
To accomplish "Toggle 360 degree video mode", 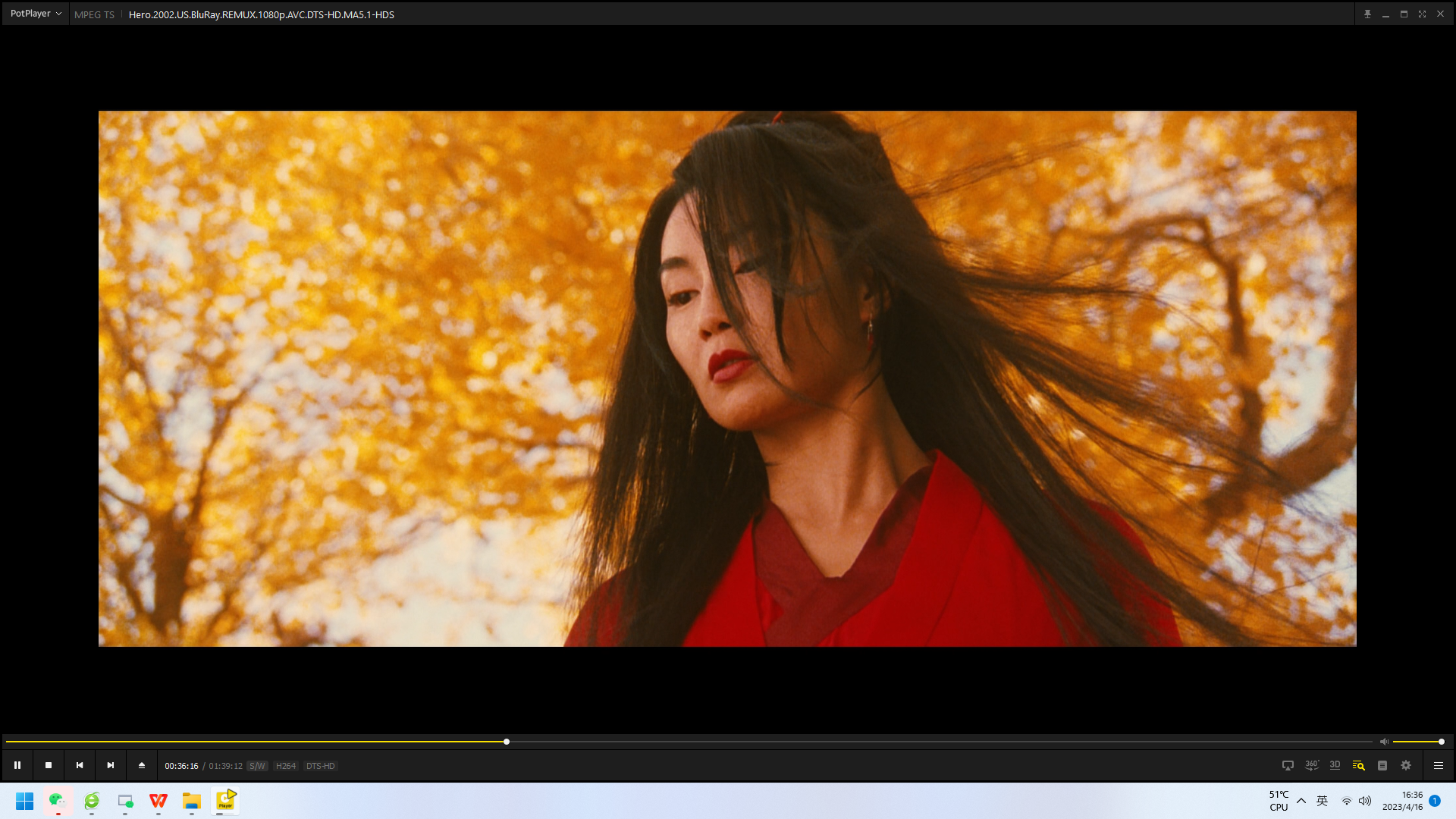I will click(1312, 765).
